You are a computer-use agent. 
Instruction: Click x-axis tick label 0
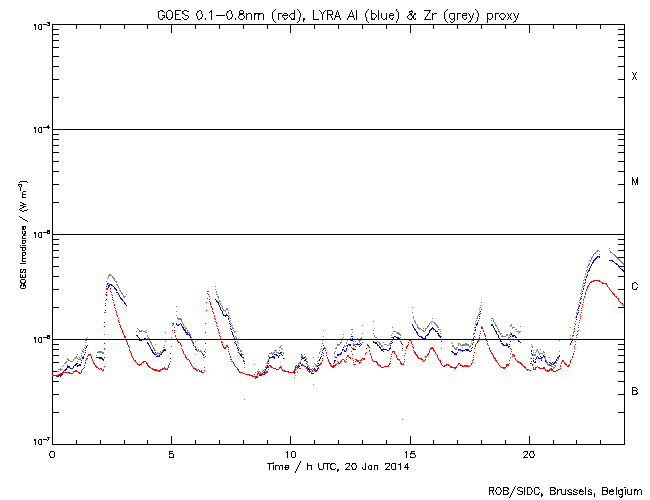pyautogui.click(x=52, y=453)
